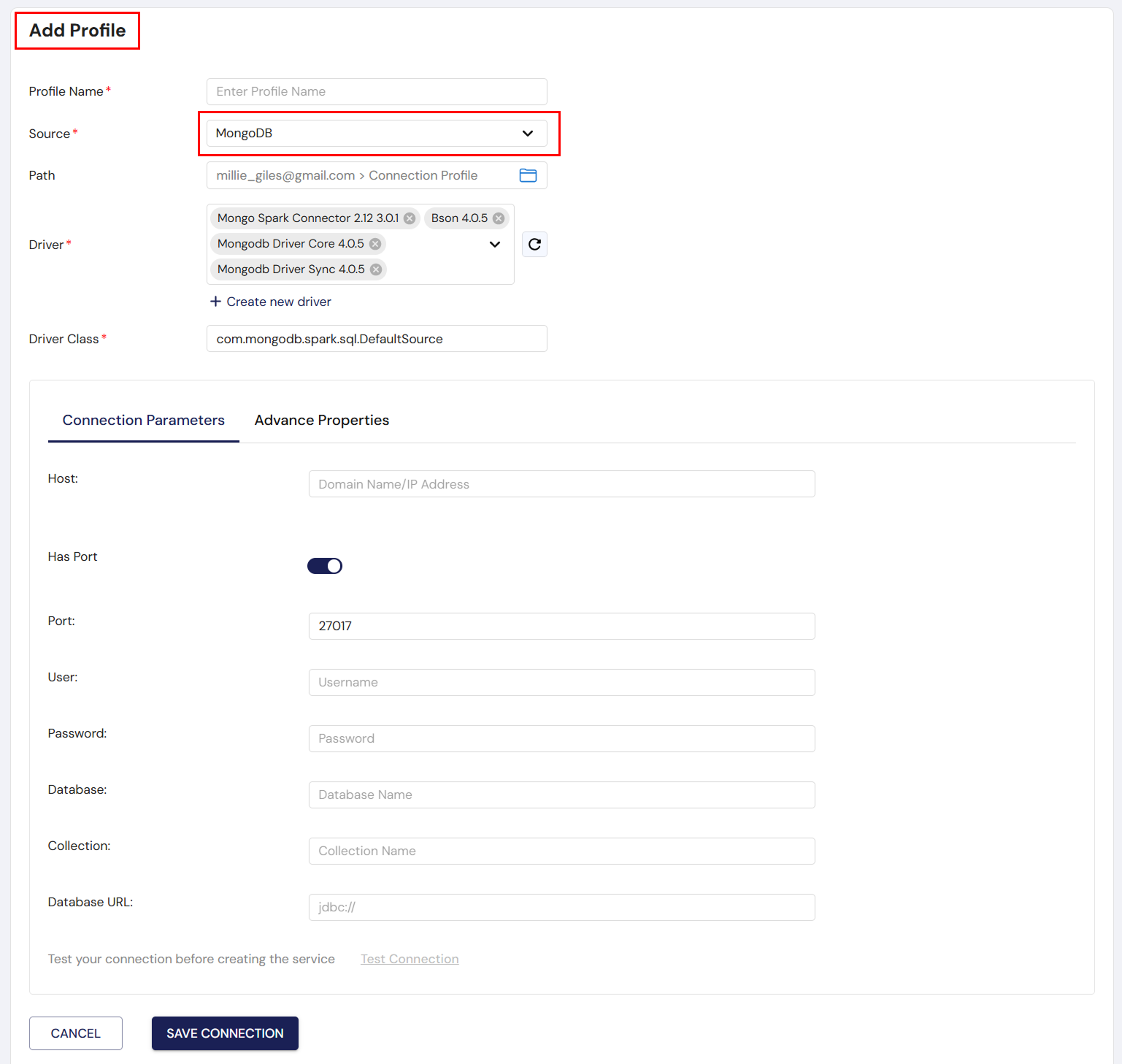
Task: Focus the Profile Name input field
Action: click(377, 92)
